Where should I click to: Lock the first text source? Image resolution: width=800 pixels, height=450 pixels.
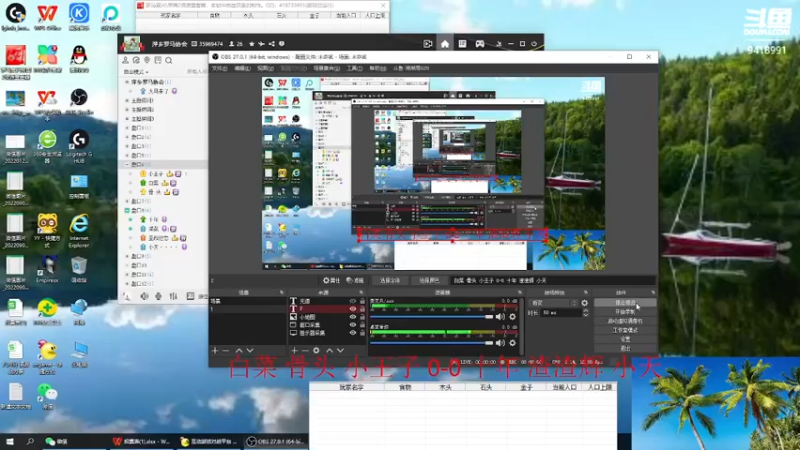pos(362,301)
